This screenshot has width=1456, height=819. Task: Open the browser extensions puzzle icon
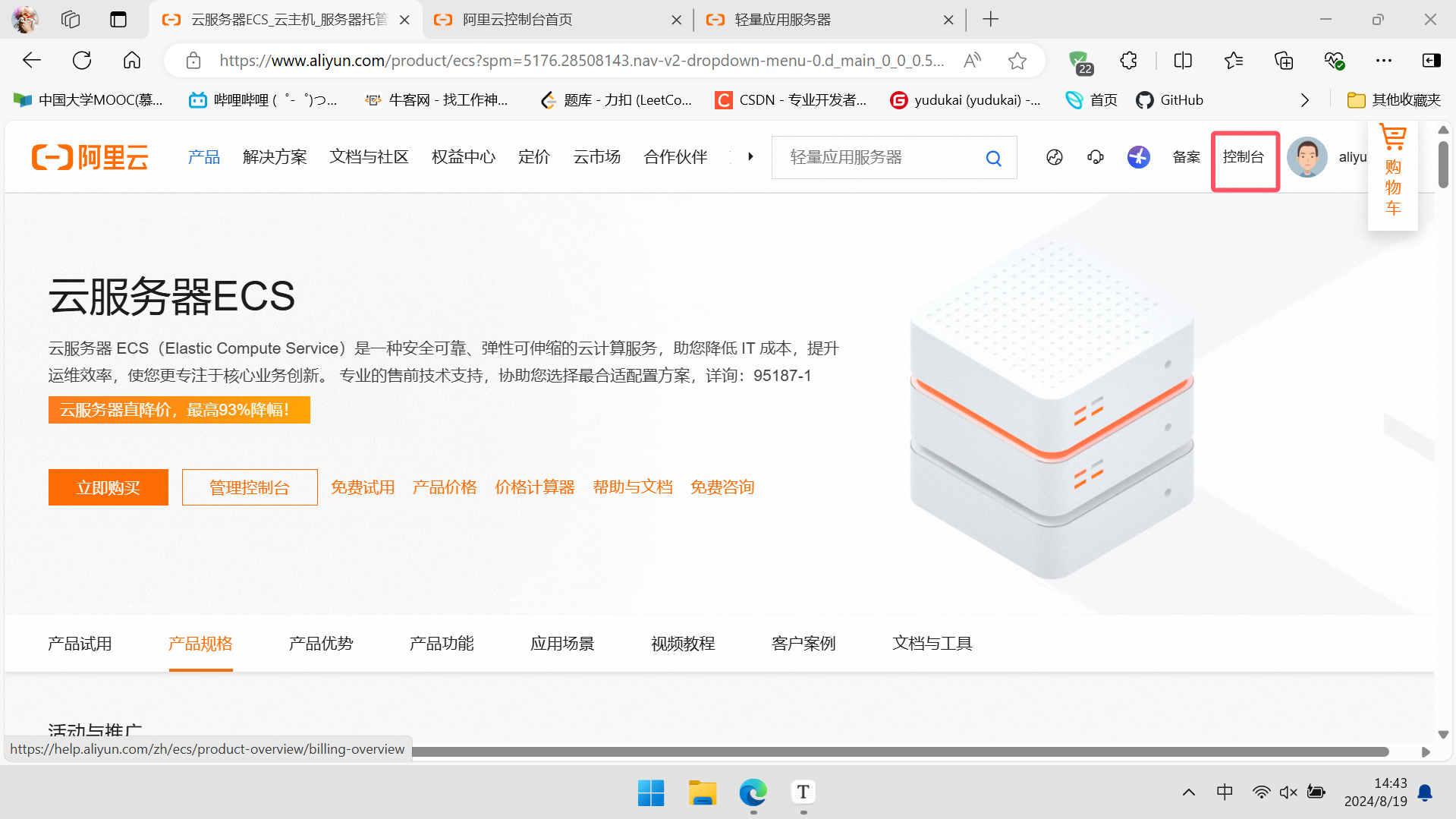click(1128, 61)
